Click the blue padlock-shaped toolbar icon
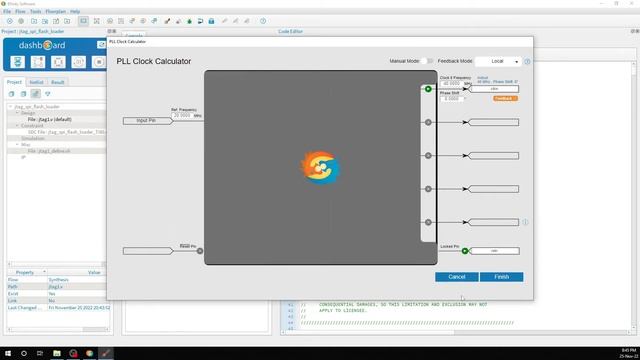This screenshot has width=640, height=360. (211, 21)
